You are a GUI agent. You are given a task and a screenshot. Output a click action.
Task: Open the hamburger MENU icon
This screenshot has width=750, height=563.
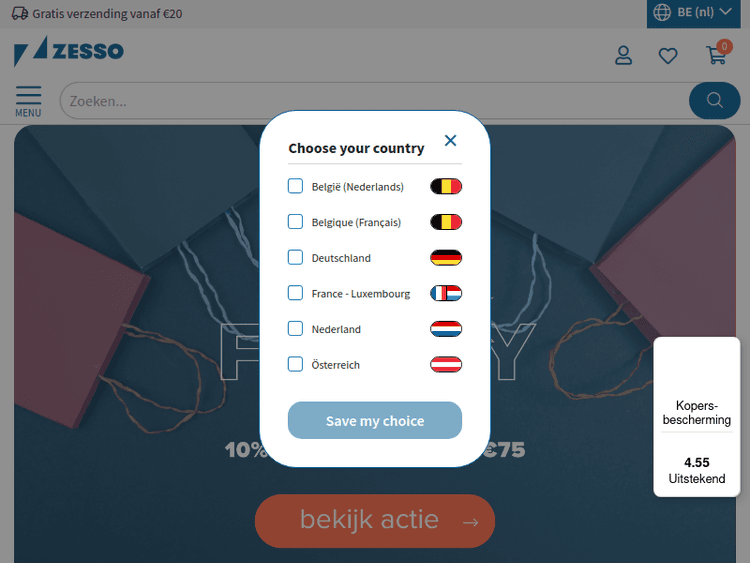(x=28, y=101)
